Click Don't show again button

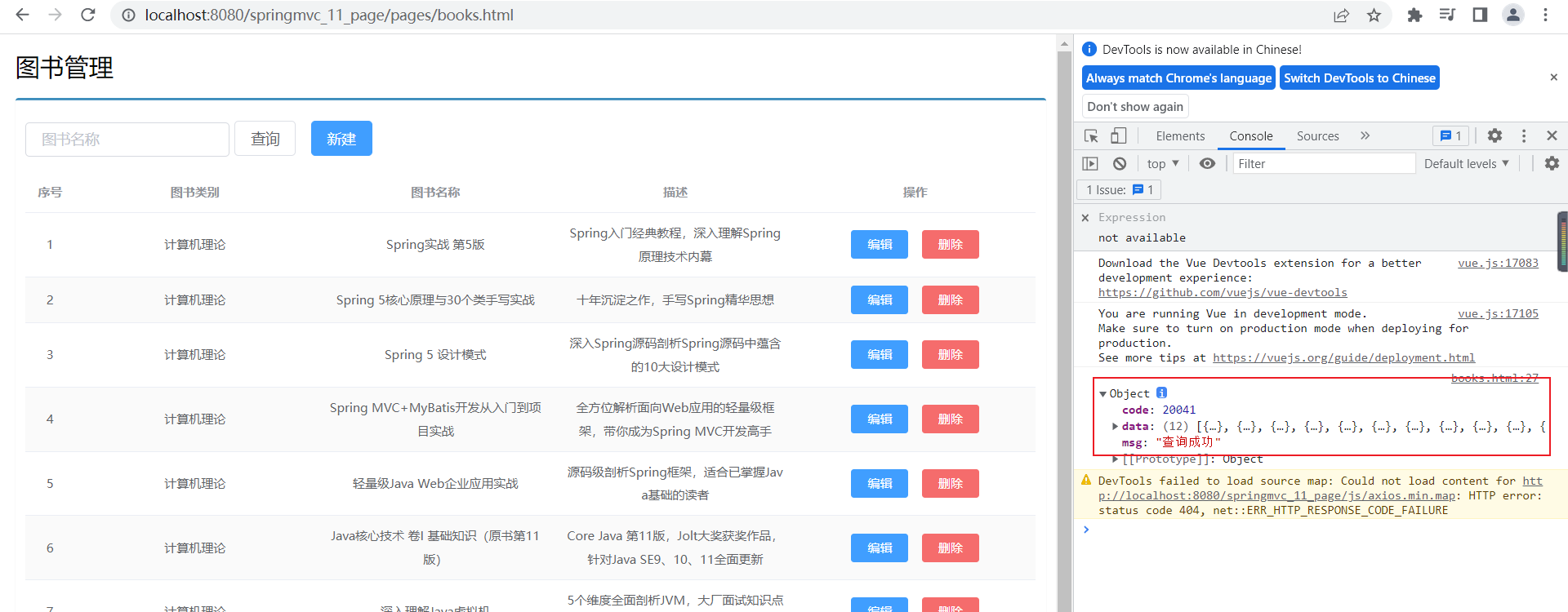1135,107
